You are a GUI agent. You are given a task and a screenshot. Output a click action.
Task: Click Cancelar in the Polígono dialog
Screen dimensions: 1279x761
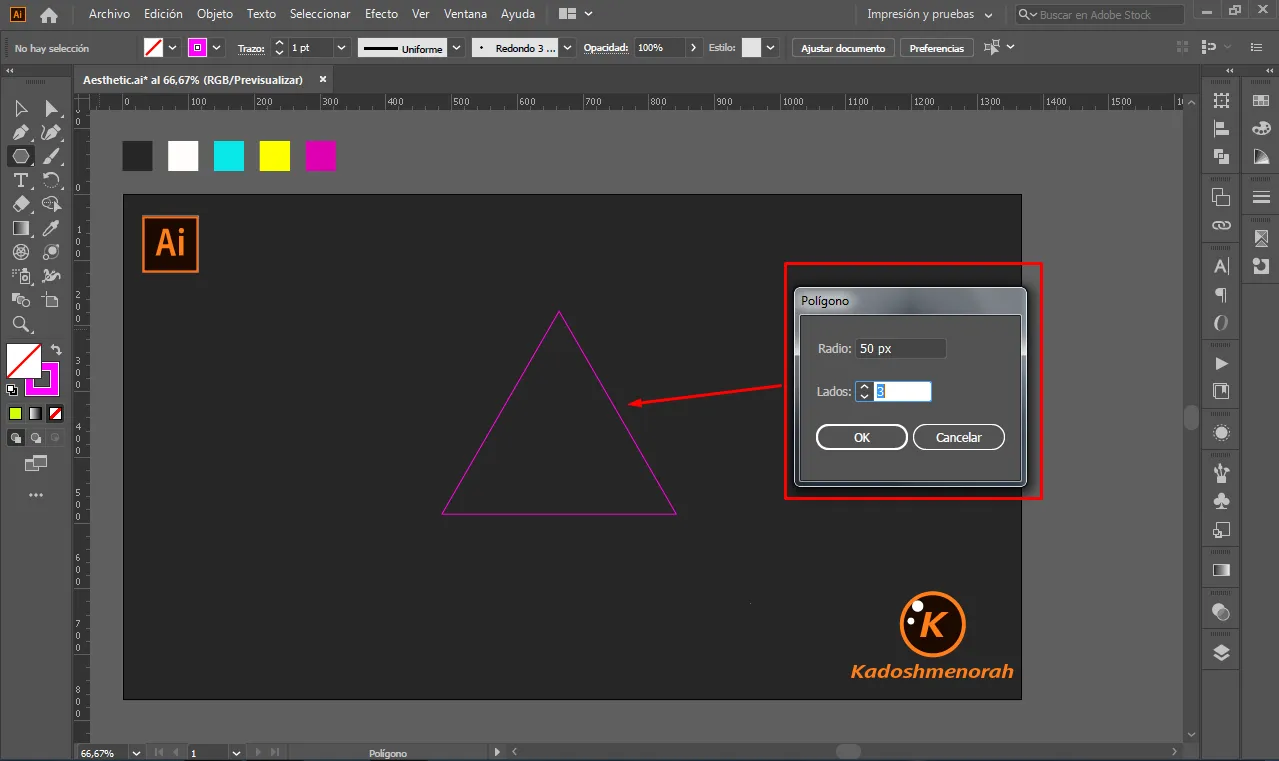pos(958,437)
